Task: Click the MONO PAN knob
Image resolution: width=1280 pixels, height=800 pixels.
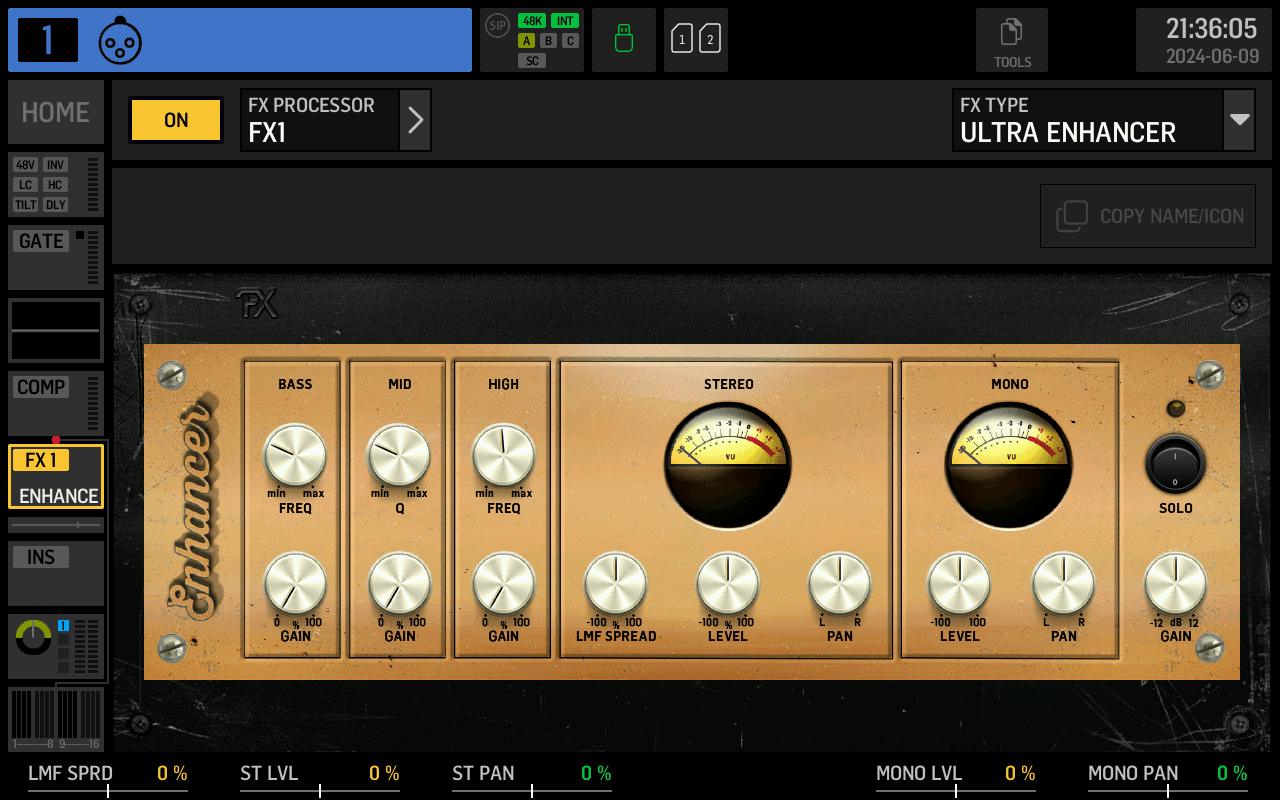Action: tap(1063, 584)
